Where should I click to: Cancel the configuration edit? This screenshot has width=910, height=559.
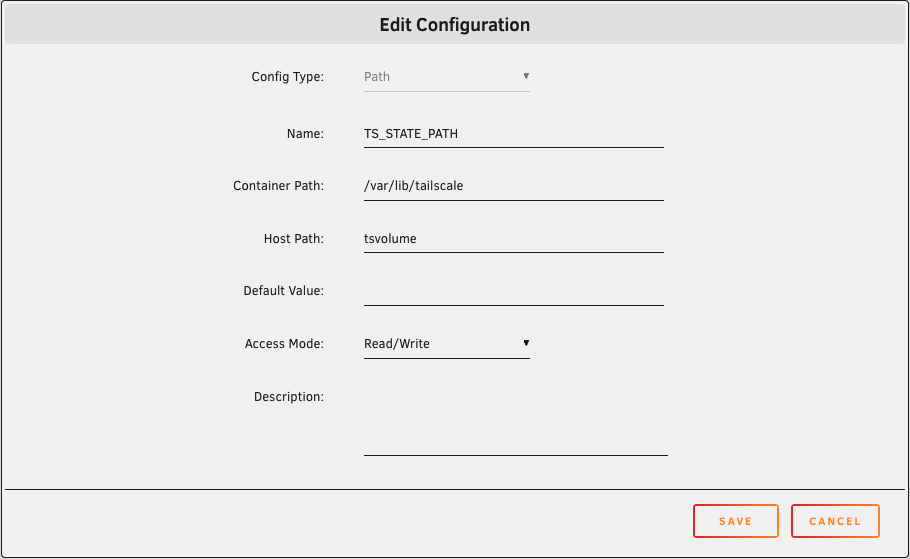834,521
